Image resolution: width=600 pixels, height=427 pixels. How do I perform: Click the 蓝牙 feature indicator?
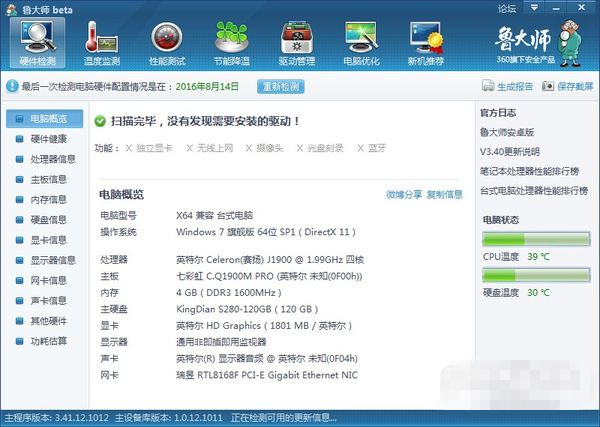point(372,148)
